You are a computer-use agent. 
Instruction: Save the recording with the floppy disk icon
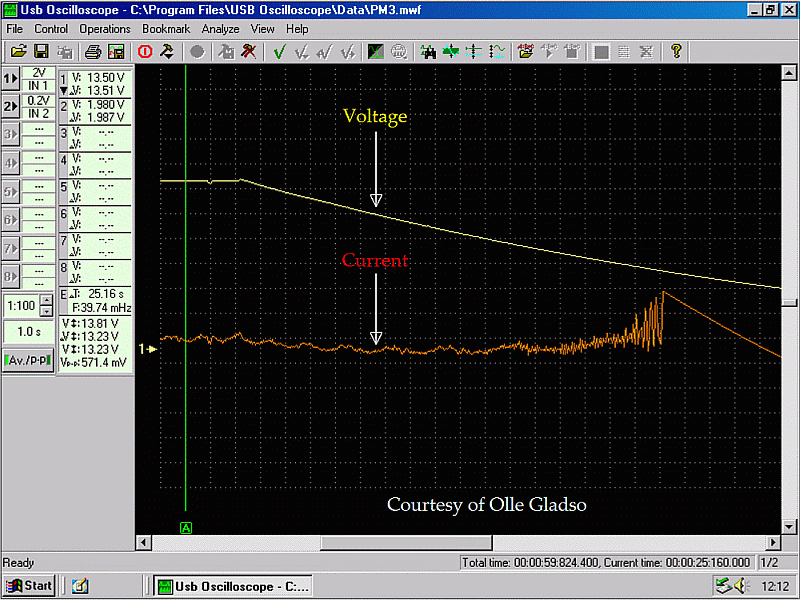(41, 52)
